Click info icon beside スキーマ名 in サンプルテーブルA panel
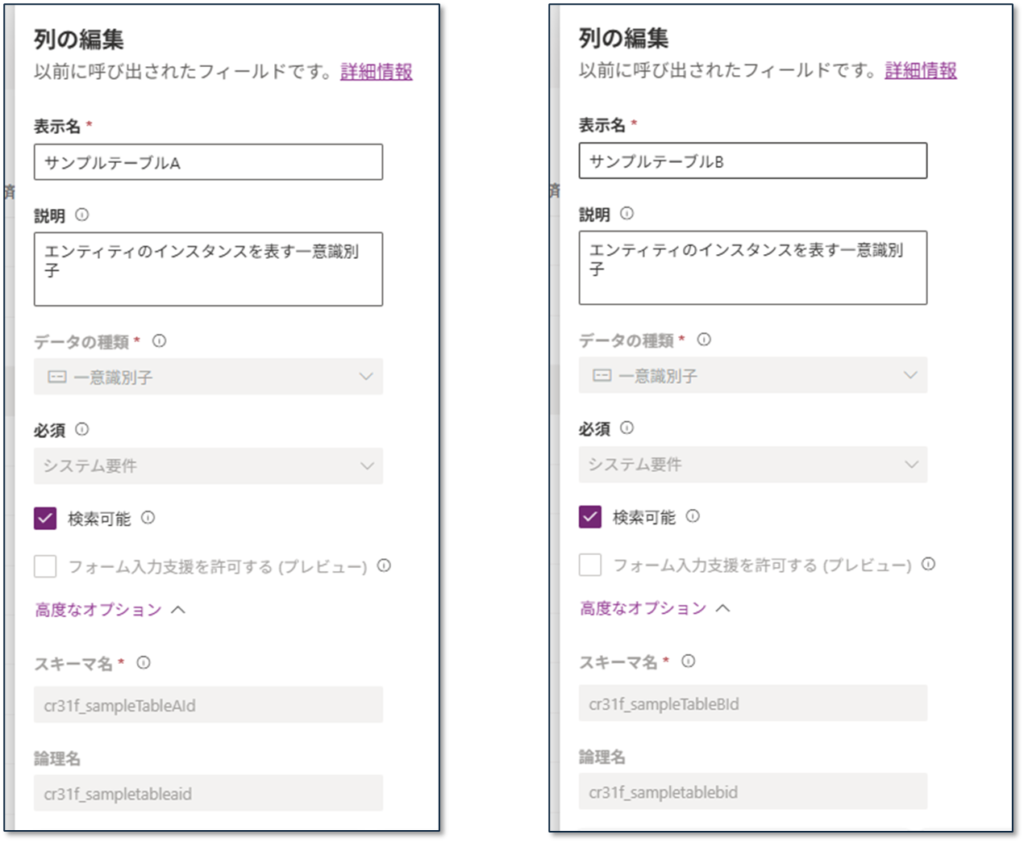This screenshot has height=843, width=1024. (143, 663)
